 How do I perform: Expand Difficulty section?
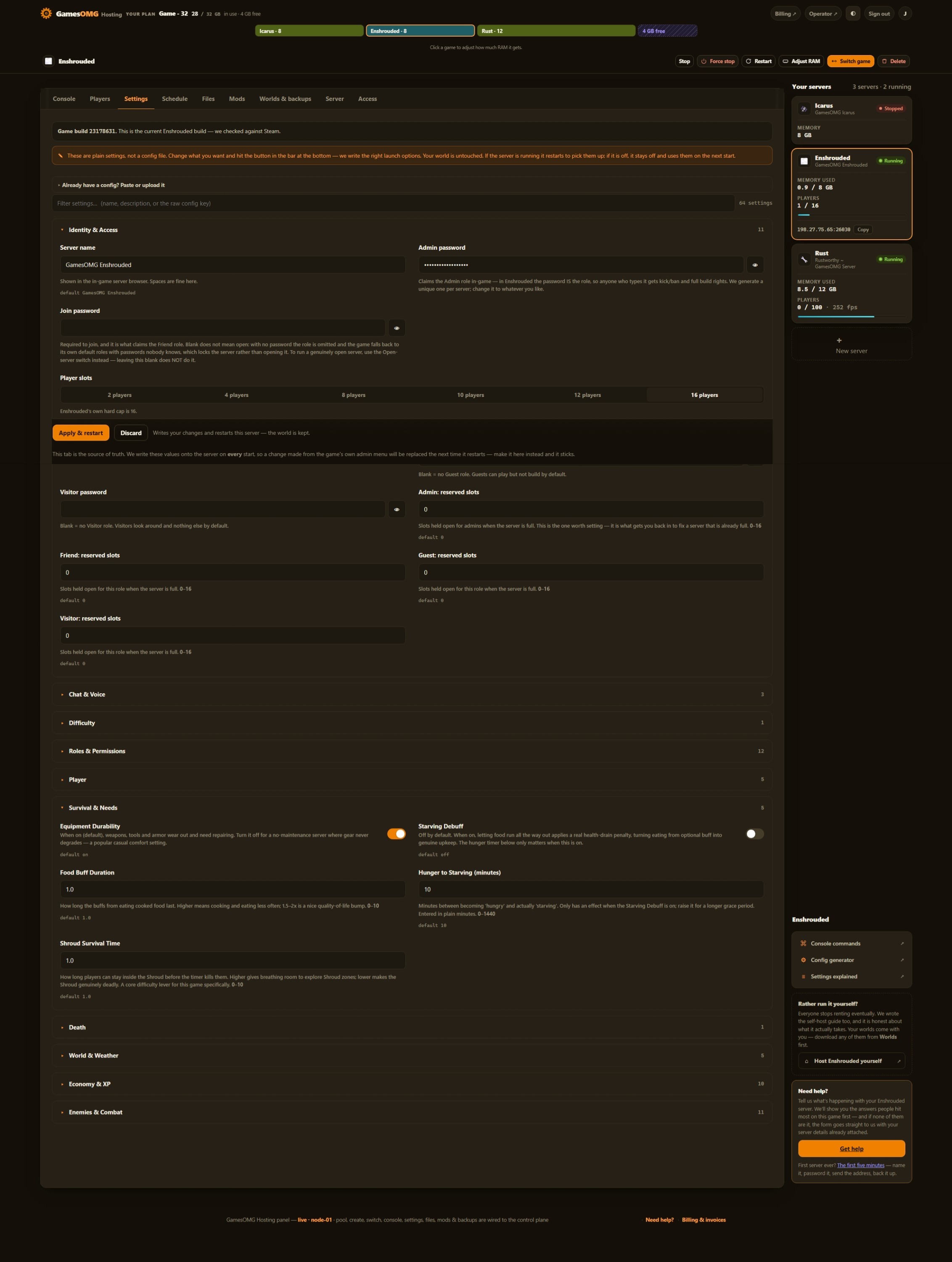click(x=412, y=723)
